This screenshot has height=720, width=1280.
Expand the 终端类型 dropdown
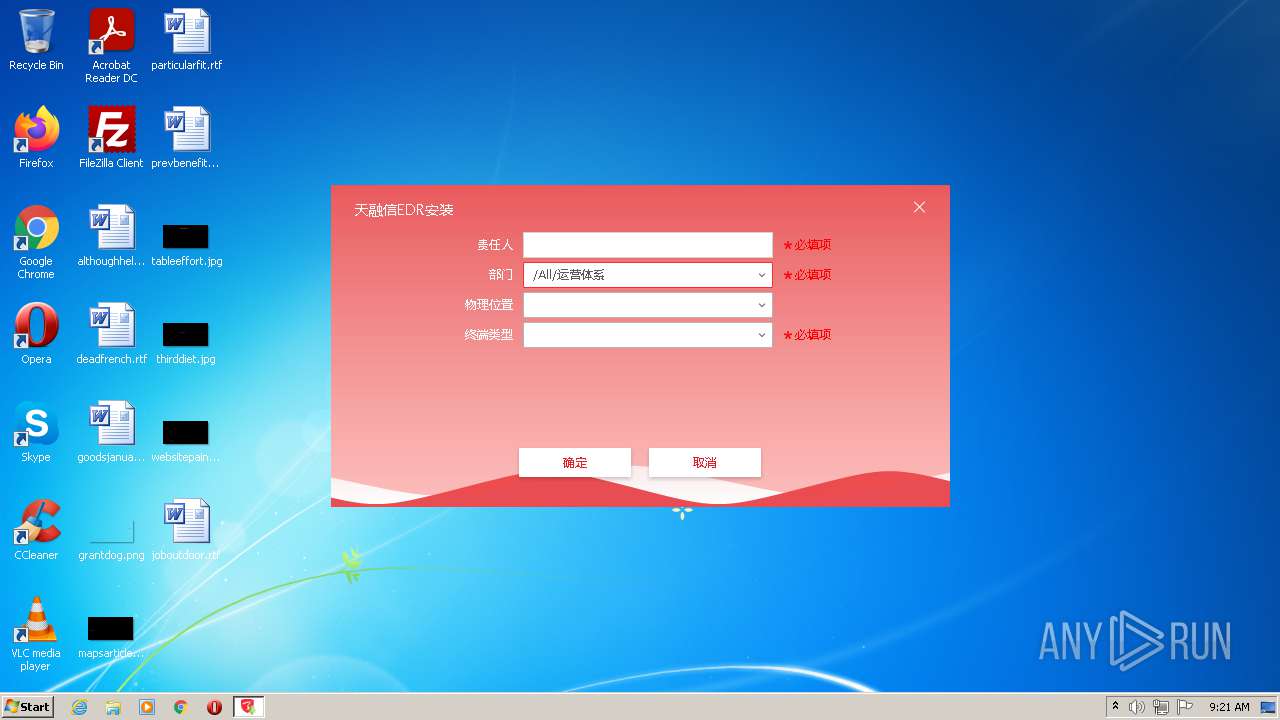[647, 335]
